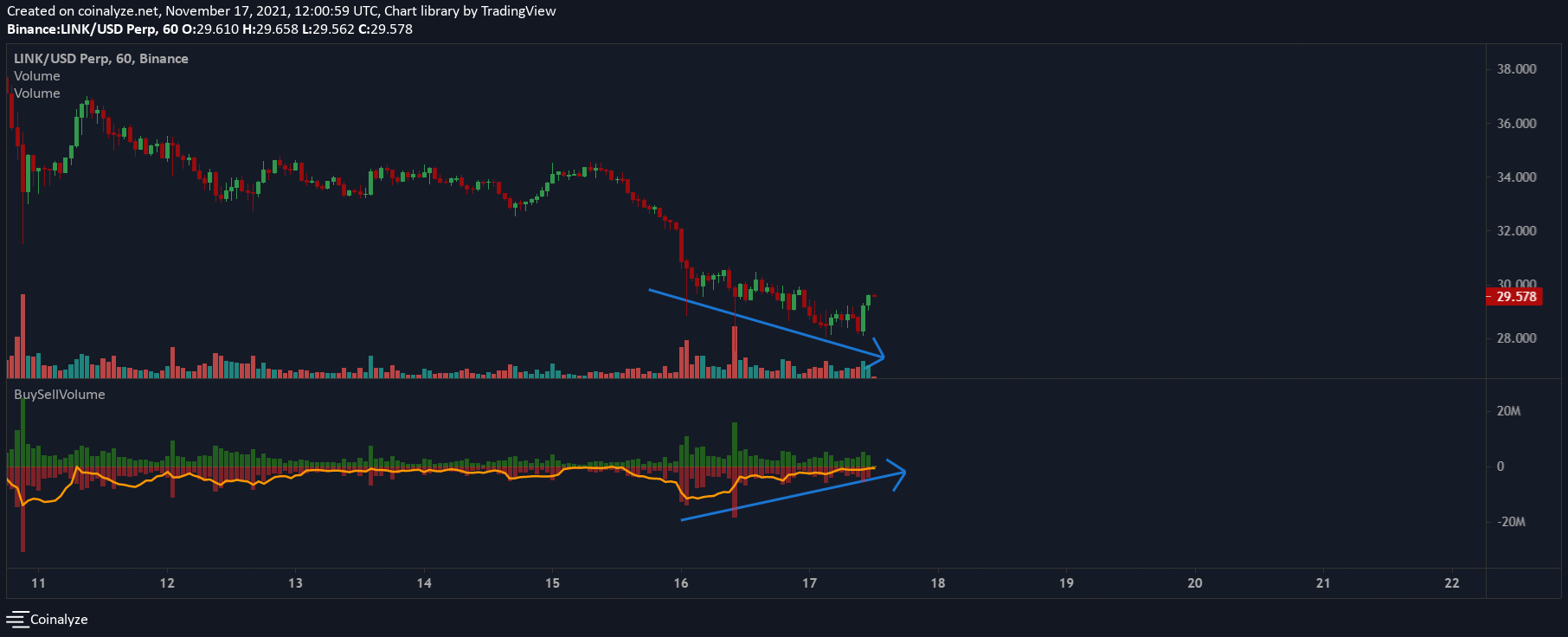
Task: Select the first Volume indicator label
Action: point(37,76)
